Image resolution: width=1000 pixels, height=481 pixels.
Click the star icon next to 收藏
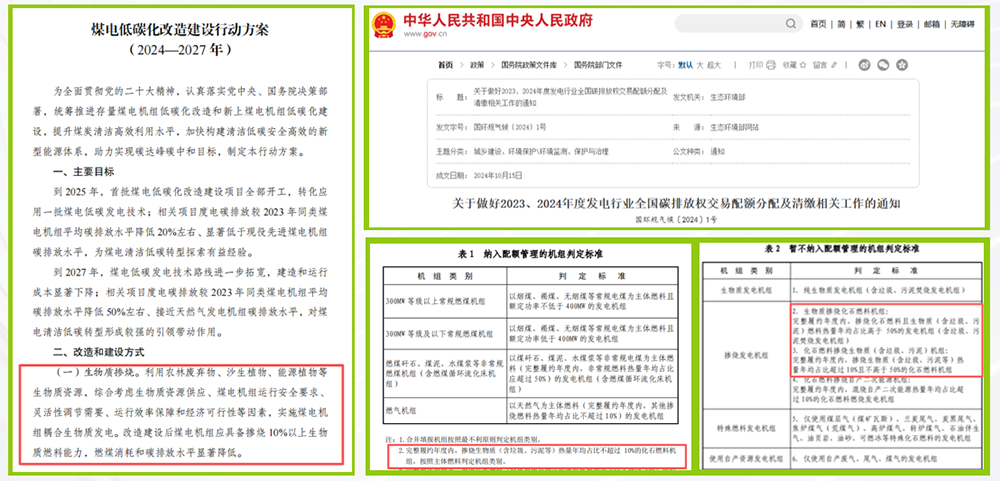[x=803, y=65]
